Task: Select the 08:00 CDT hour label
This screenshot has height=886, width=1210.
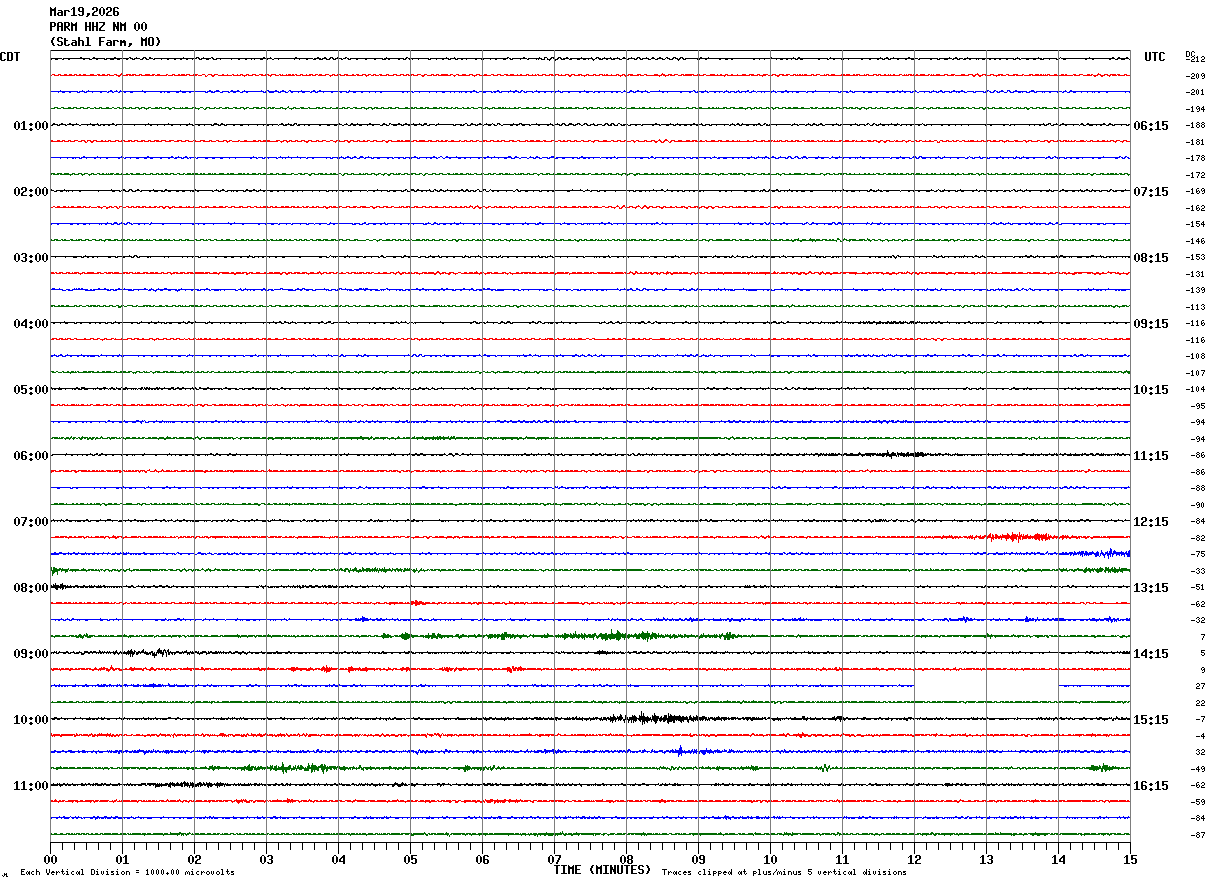Action: coord(31,588)
